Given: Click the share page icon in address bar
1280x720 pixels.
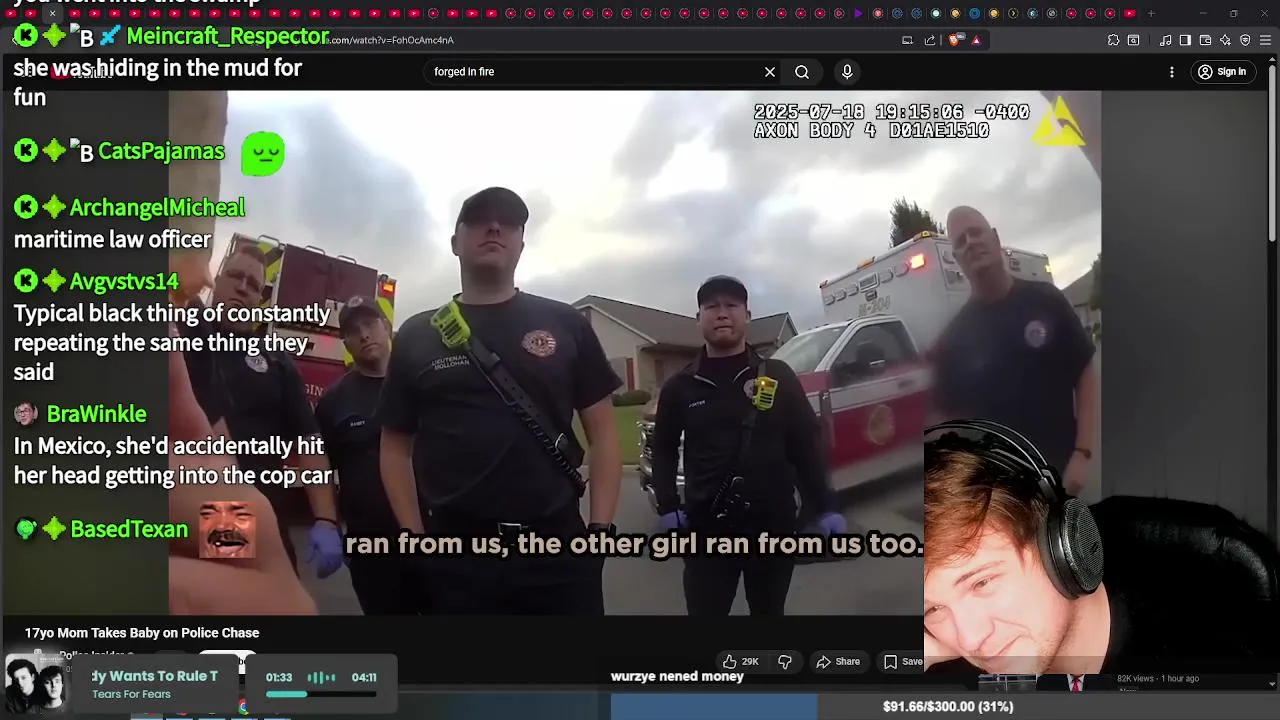Looking at the screenshot, I should 930,40.
